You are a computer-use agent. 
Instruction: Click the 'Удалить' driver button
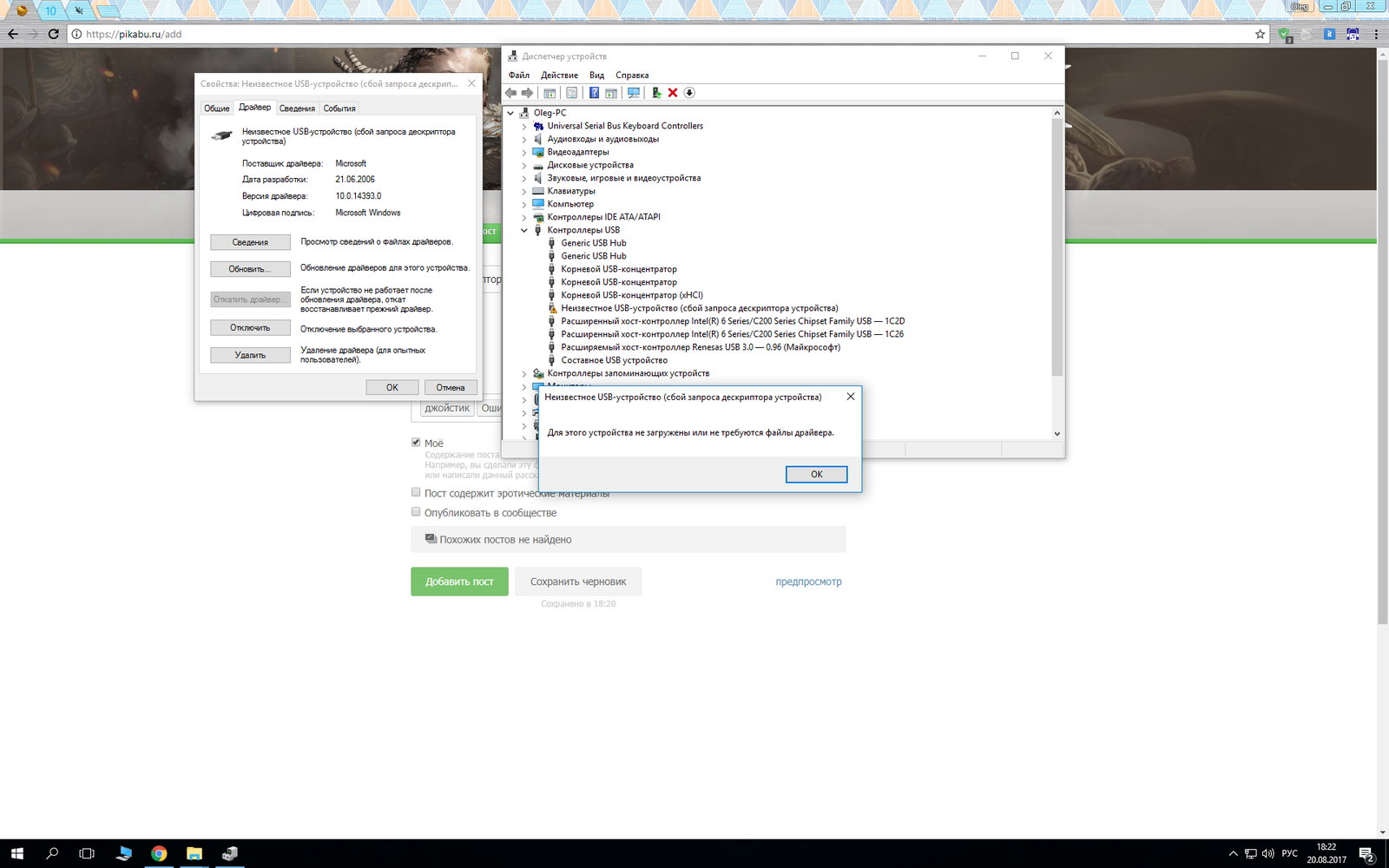(250, 355)
